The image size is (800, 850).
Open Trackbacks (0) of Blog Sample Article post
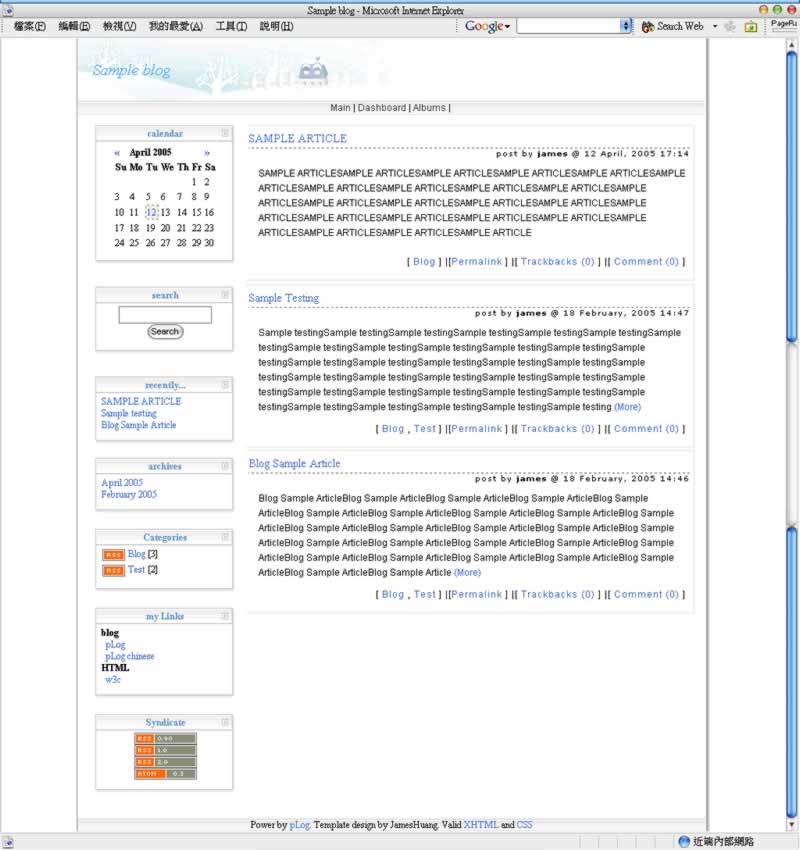[557, 595]
